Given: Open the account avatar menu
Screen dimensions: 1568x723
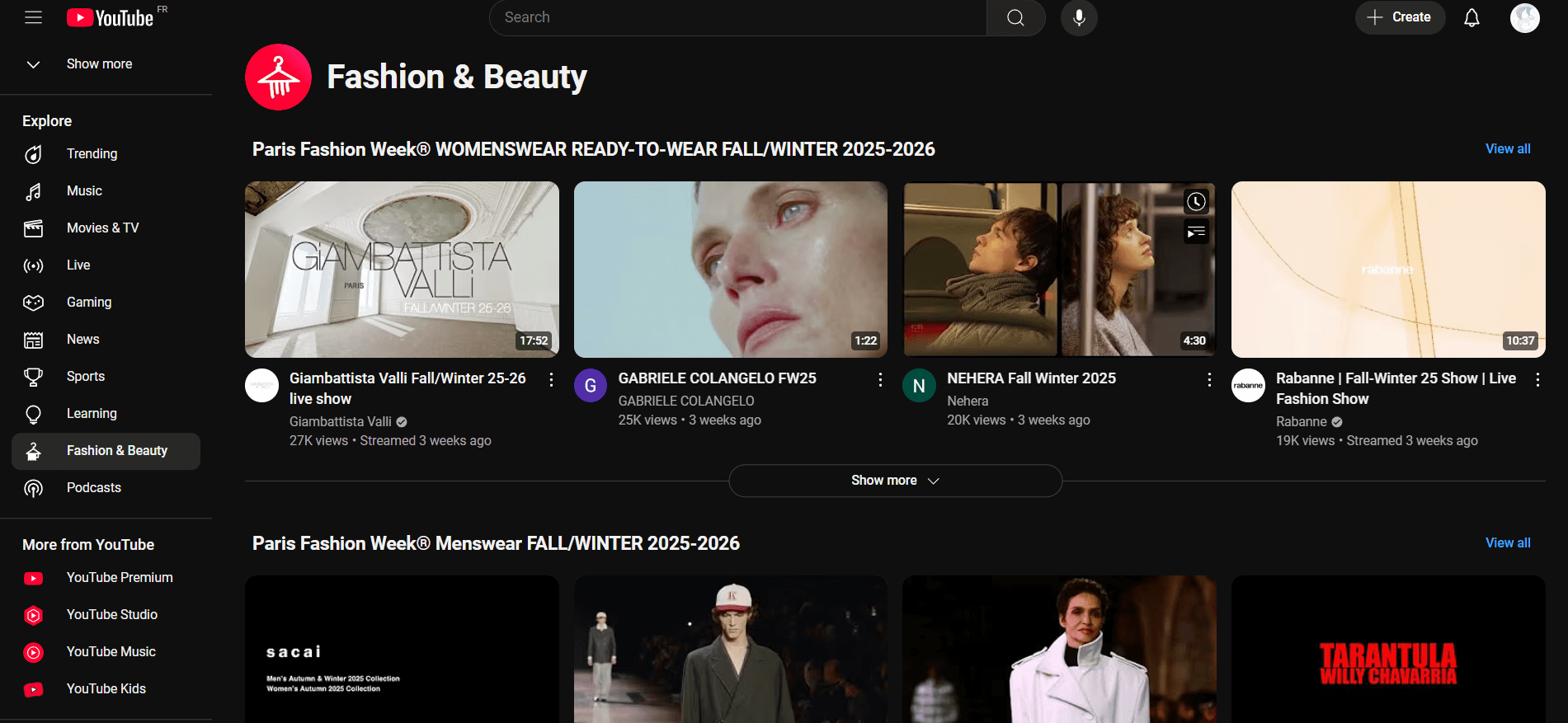Looking at the screenshot, I should (1524, 17).
